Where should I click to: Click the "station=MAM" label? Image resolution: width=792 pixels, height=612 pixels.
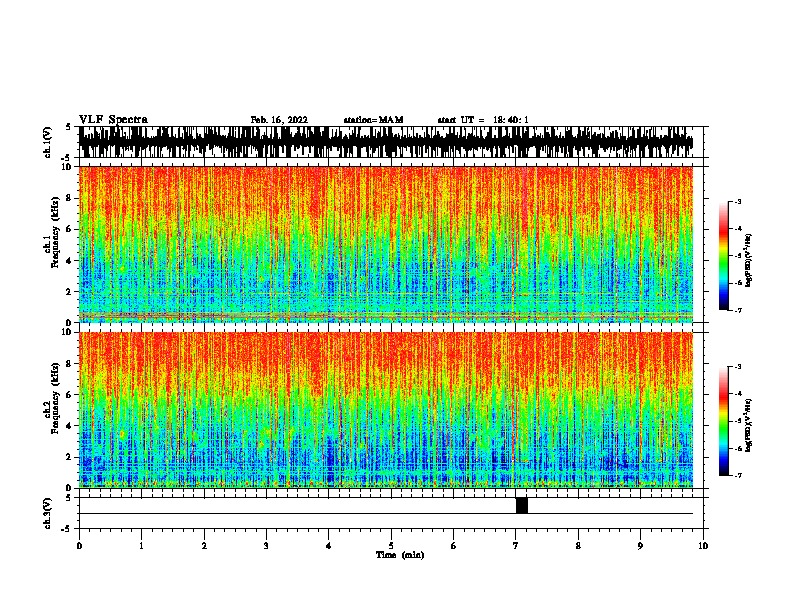click(373, 120)
